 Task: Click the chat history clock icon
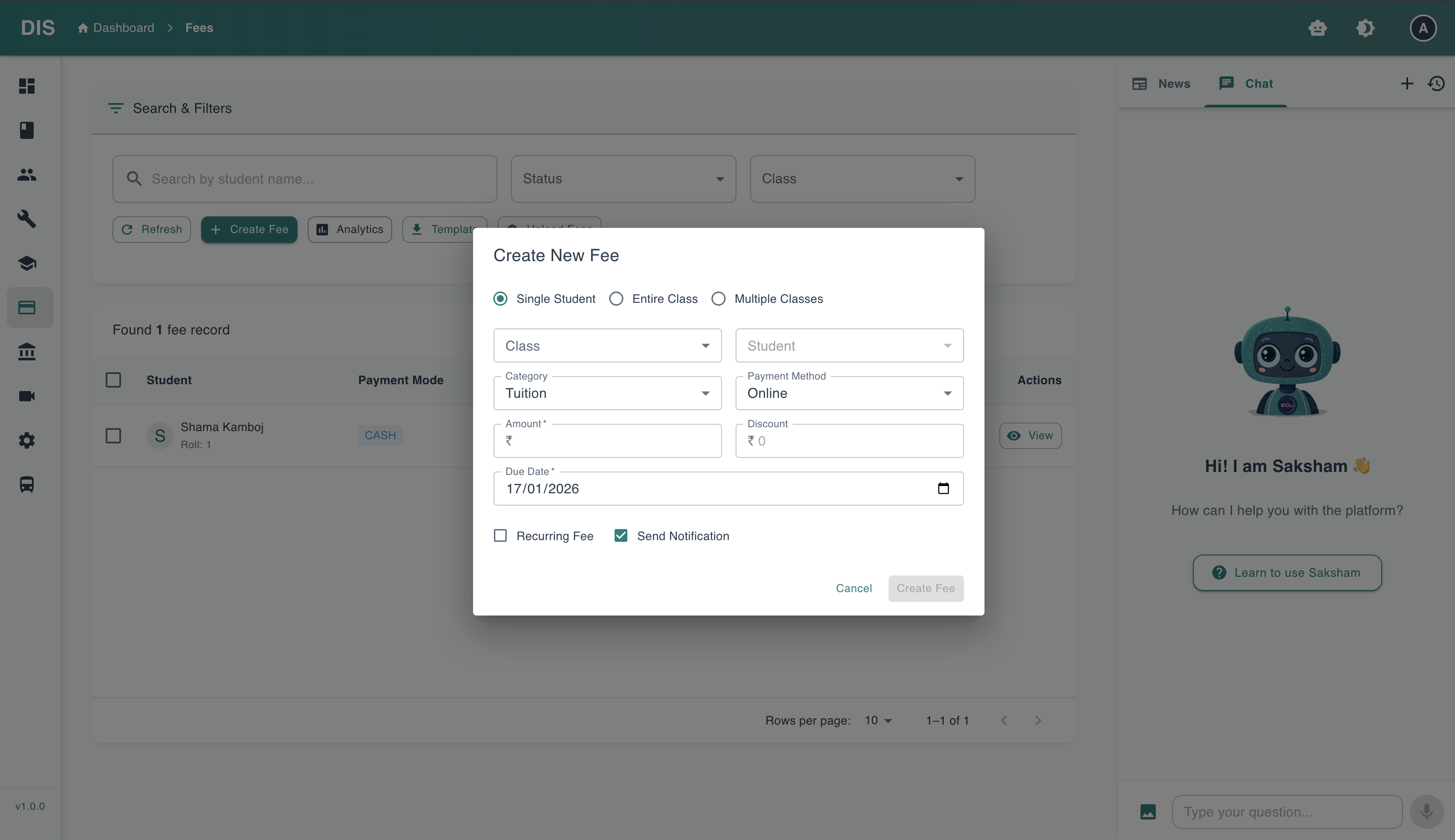(1436, 83)
